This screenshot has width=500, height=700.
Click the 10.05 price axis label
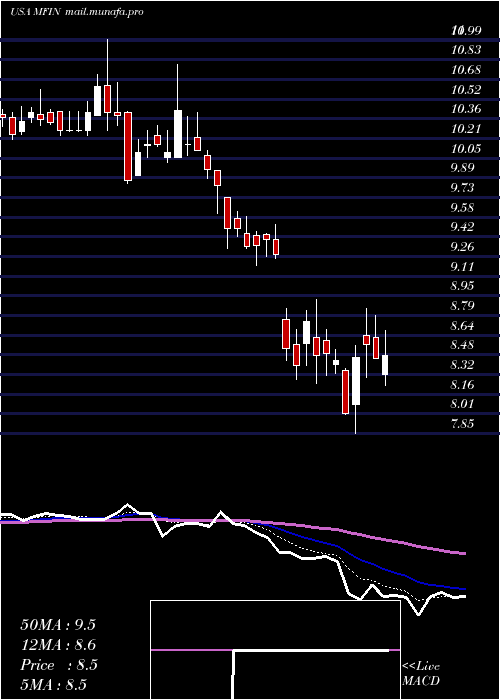coord(466,149)
